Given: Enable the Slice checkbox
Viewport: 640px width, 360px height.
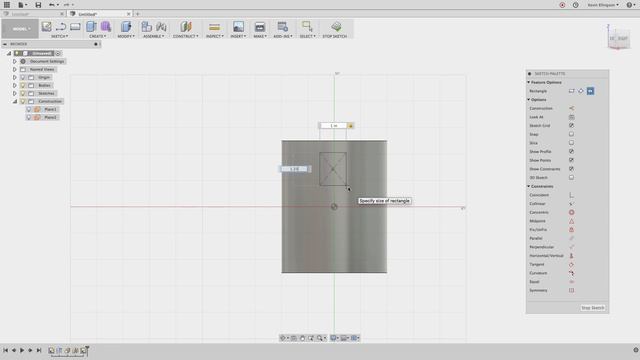Looking at the screenshot, I should coord(571,143).
